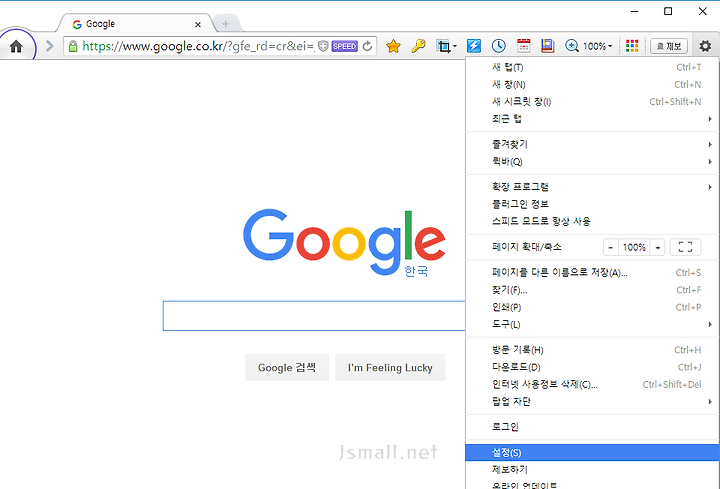Click the magnifier zoom icon
The width and height of the screenshot is (720, 489).
click(572, 46)
